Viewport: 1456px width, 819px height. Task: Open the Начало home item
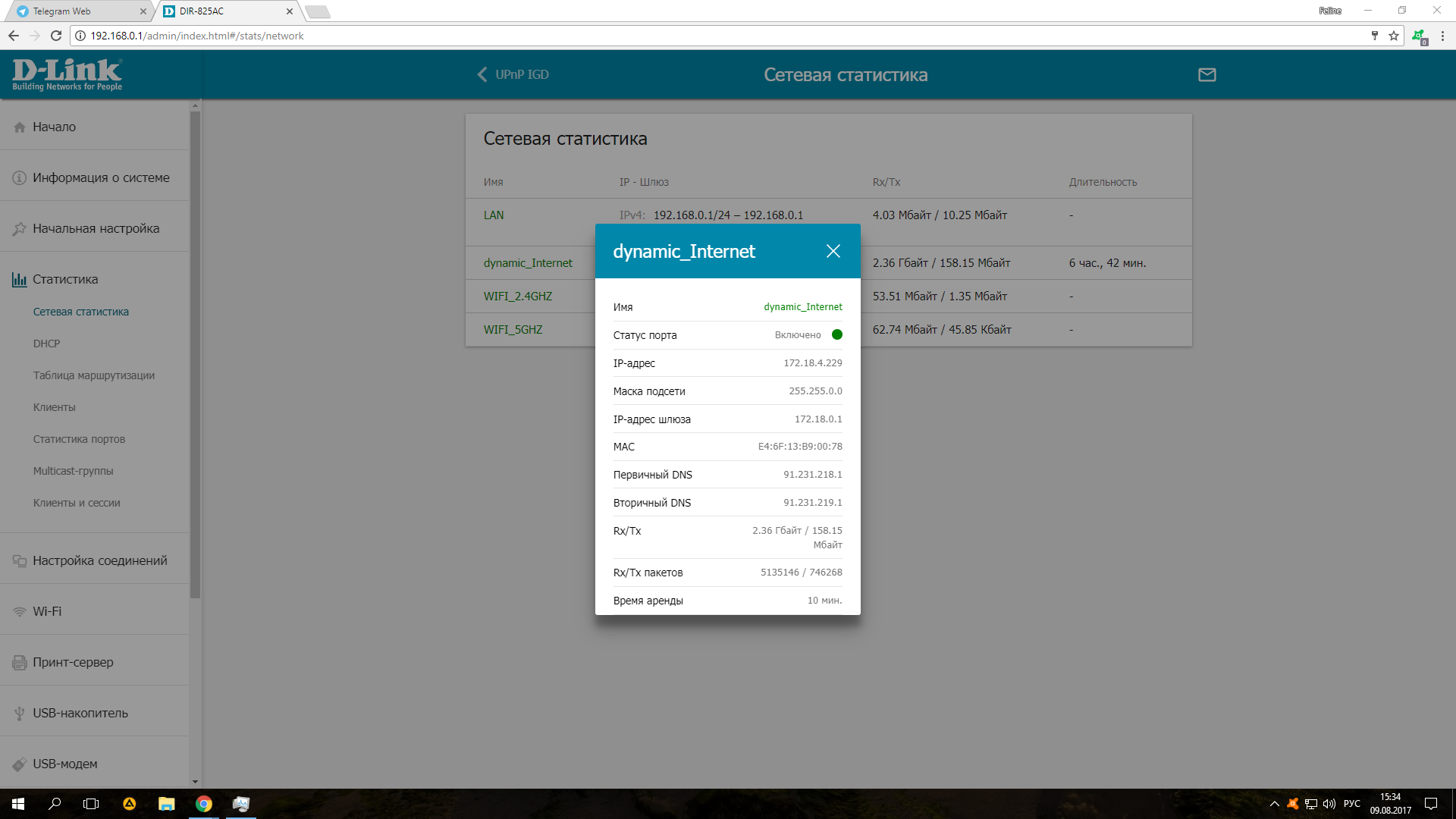click(54, 127)
